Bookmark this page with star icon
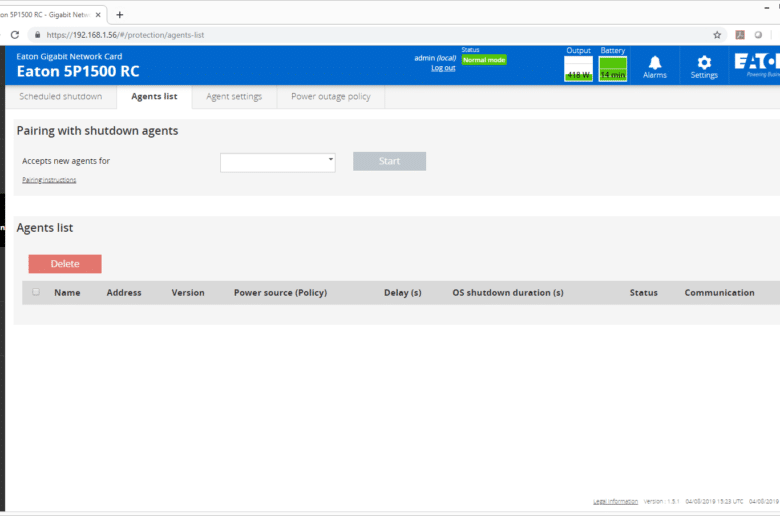Image resolution: width=780 pixels, height=516 pixels. coord(717,35)
